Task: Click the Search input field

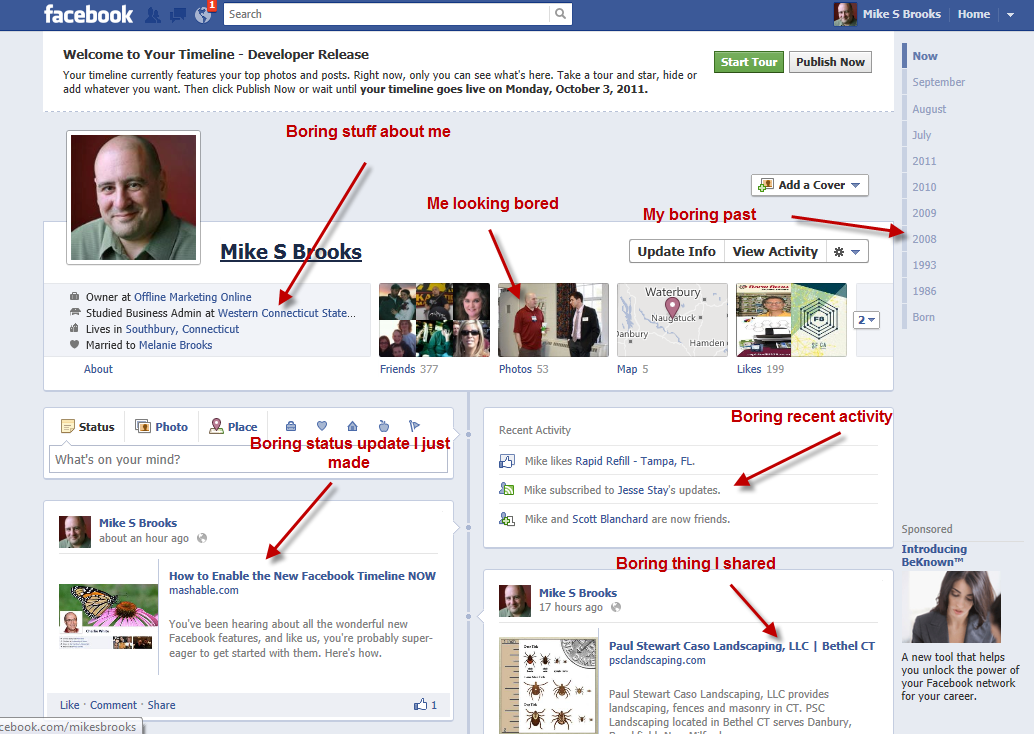Action: (386, 14)
